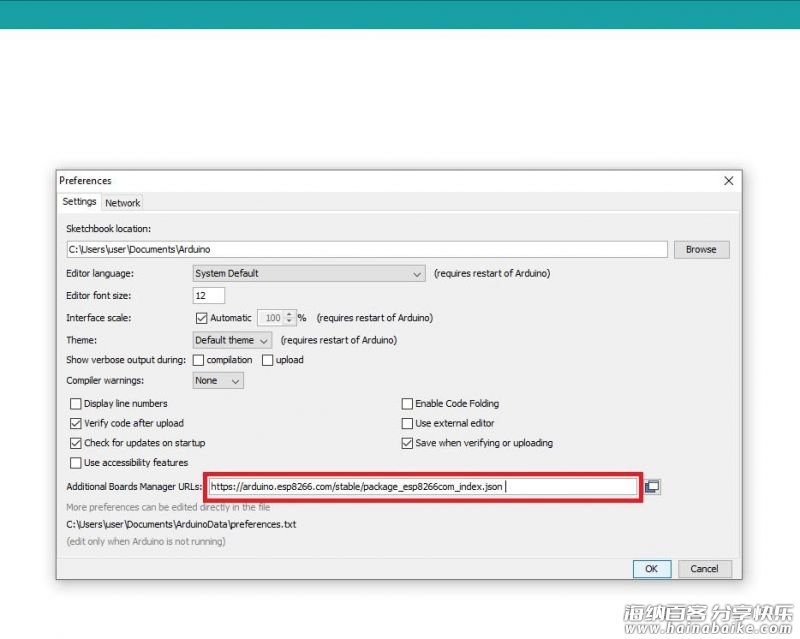The image size is (800, 639).
Task: Enable Use external editor
Action: click(x=407, y=424)
